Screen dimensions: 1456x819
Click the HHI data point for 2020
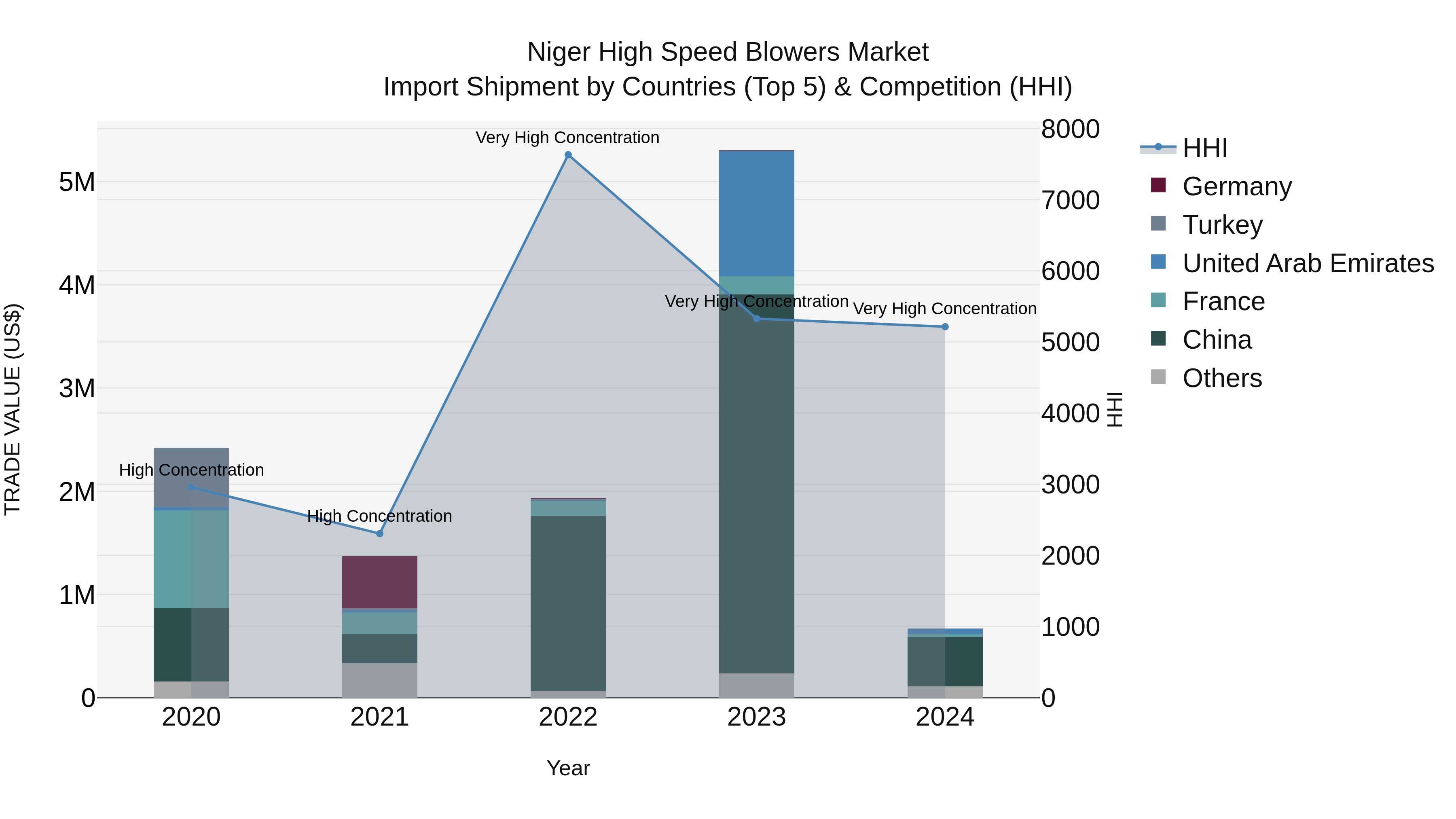point(191,487)
